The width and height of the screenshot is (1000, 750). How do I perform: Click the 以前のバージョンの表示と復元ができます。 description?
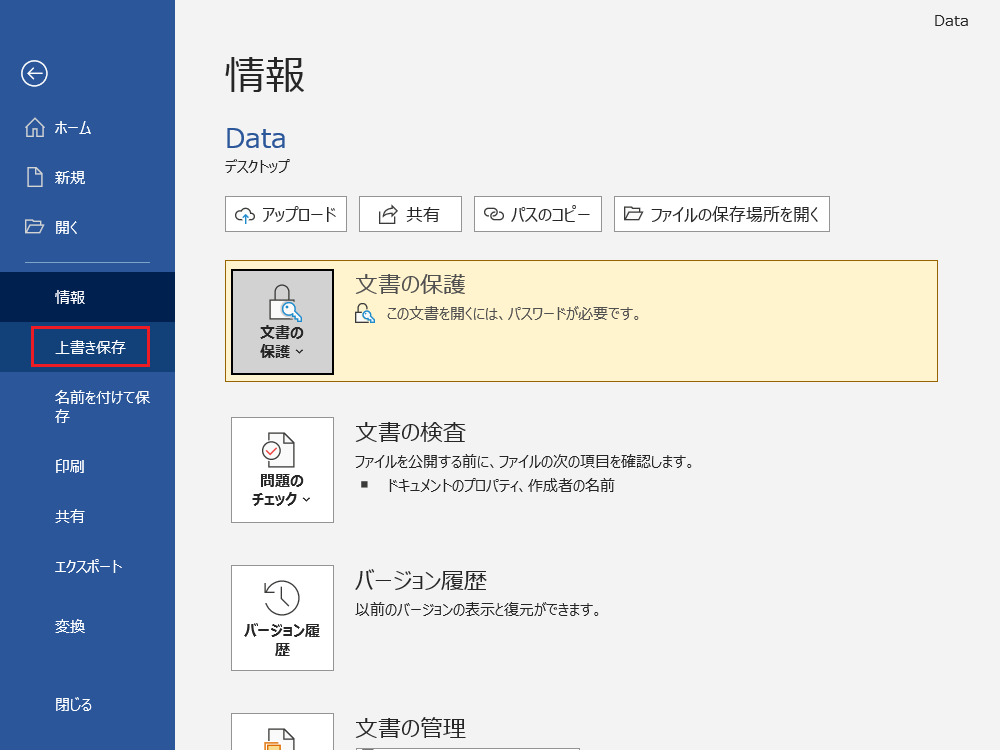pyautogui.click(x=478, y=610)
